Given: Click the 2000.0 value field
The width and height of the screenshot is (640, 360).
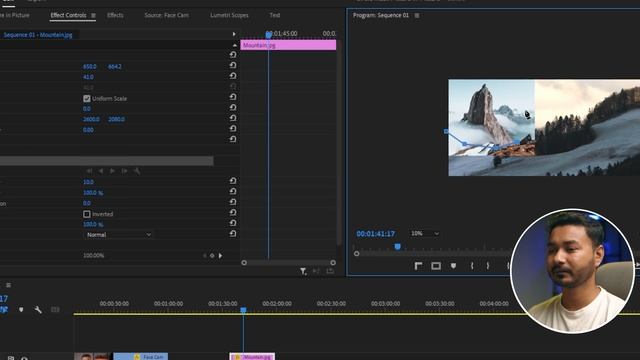Looking at the screenshot, I should [x=116, y=119].
